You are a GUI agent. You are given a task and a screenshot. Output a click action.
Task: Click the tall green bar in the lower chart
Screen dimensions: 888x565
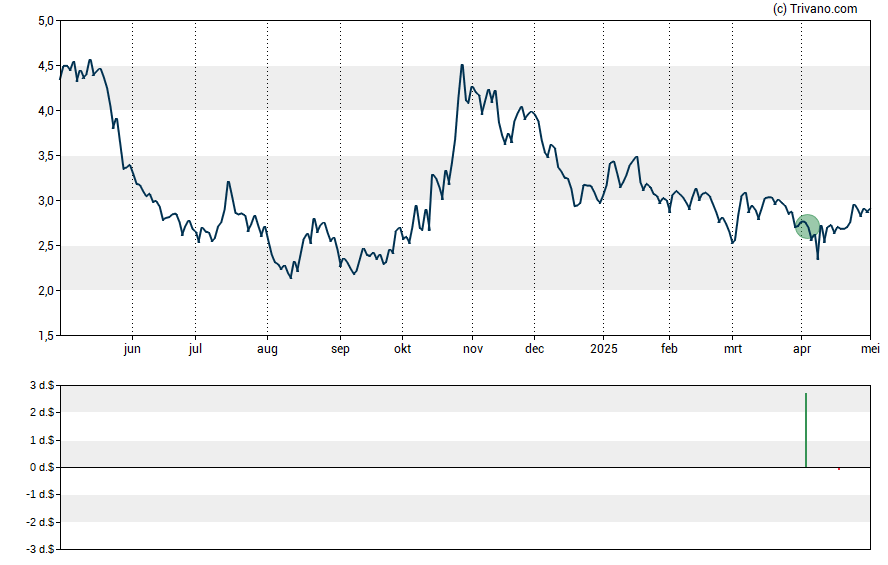tap(806, 430)
